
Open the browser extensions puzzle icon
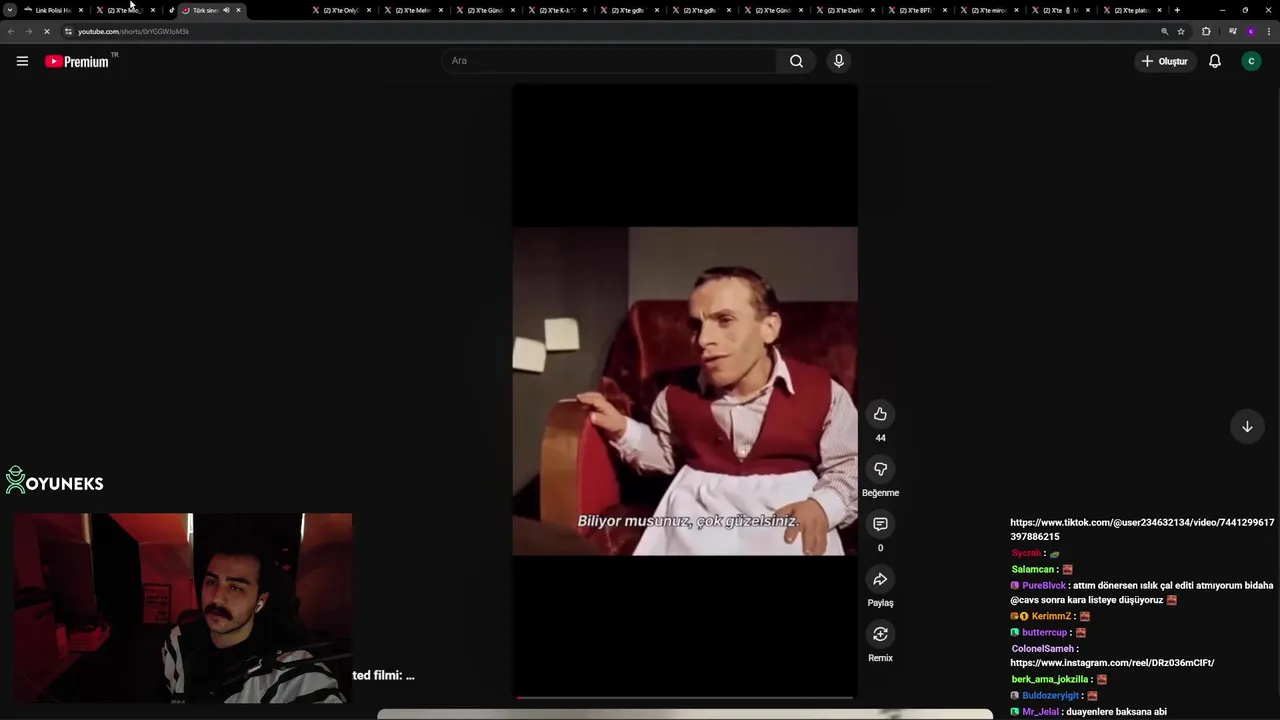(x=1206, y=31)
